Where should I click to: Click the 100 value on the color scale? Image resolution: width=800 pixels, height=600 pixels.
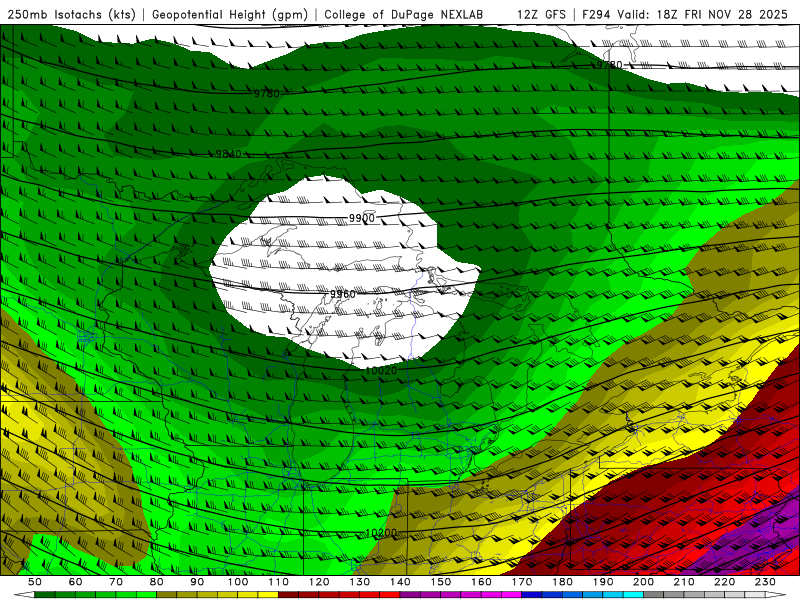coord(238,582)
